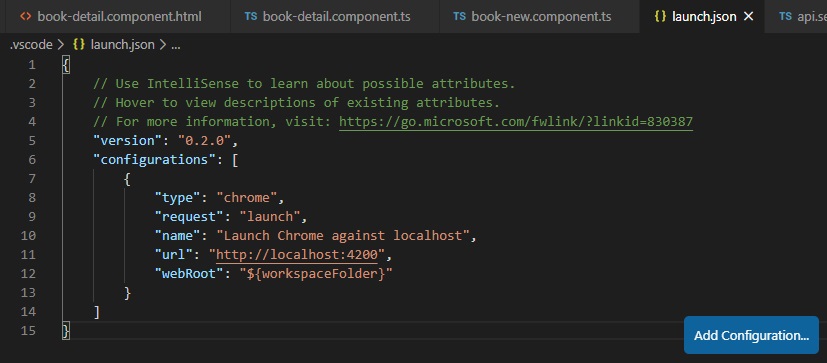The image size is (827, 363).
Task: Switch to the book-detail.component.ts tab
Action: point(335,16)
